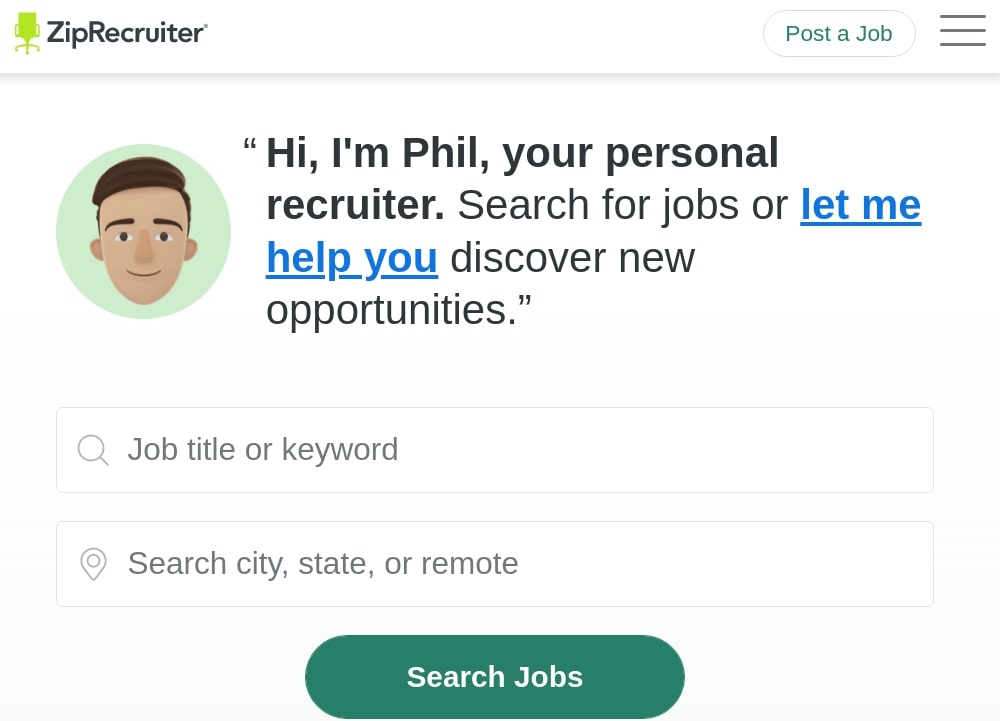Viewport: 1000px width, 721px height.
Task: Focus the Job title or keyword field
Action: click(520, 450)
